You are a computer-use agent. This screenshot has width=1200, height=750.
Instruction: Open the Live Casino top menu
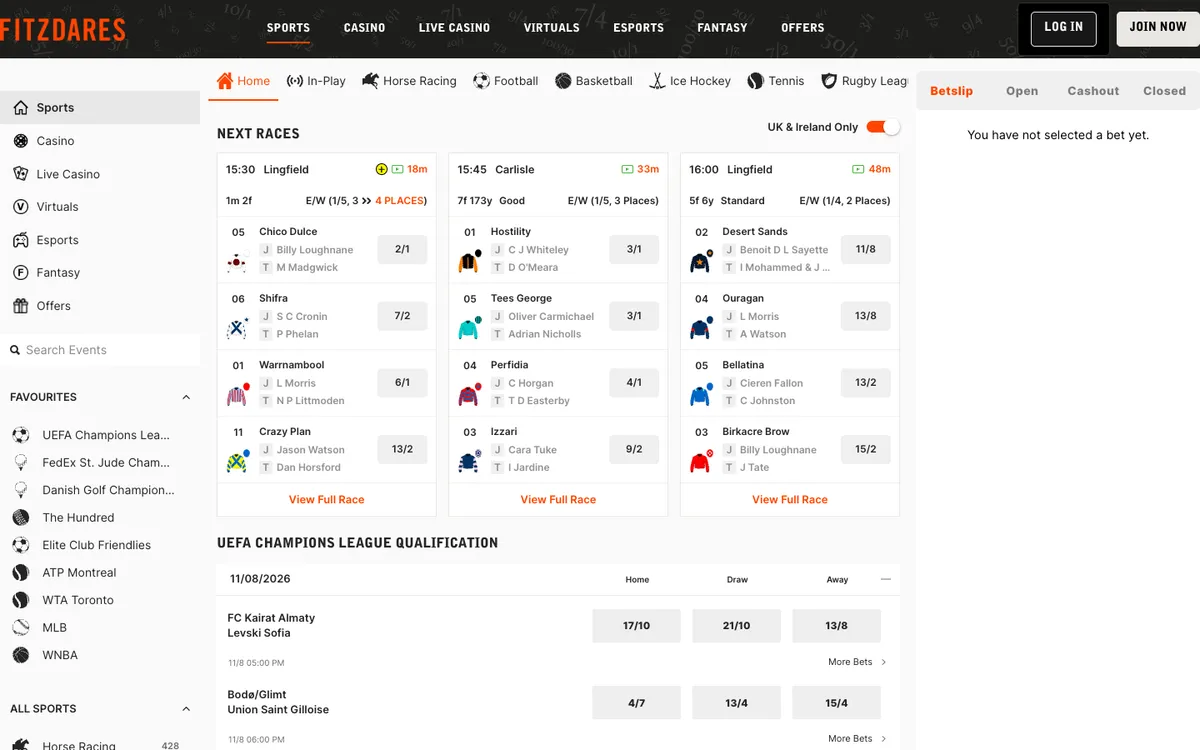[x=454, y=28]
